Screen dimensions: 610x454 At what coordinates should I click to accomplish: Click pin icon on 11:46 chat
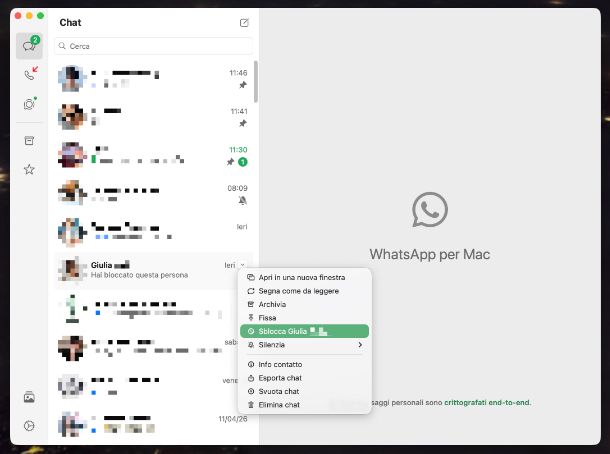tap(243, 85)
